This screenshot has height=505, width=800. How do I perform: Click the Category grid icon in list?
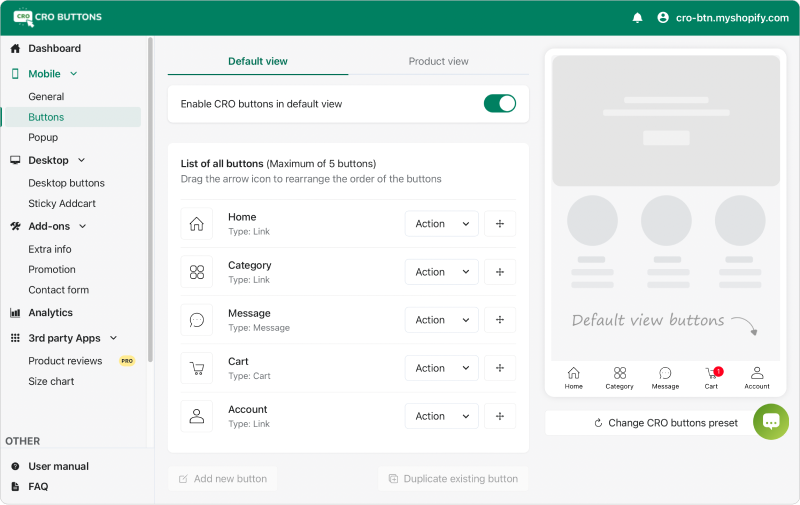click(x=197, y=272)
